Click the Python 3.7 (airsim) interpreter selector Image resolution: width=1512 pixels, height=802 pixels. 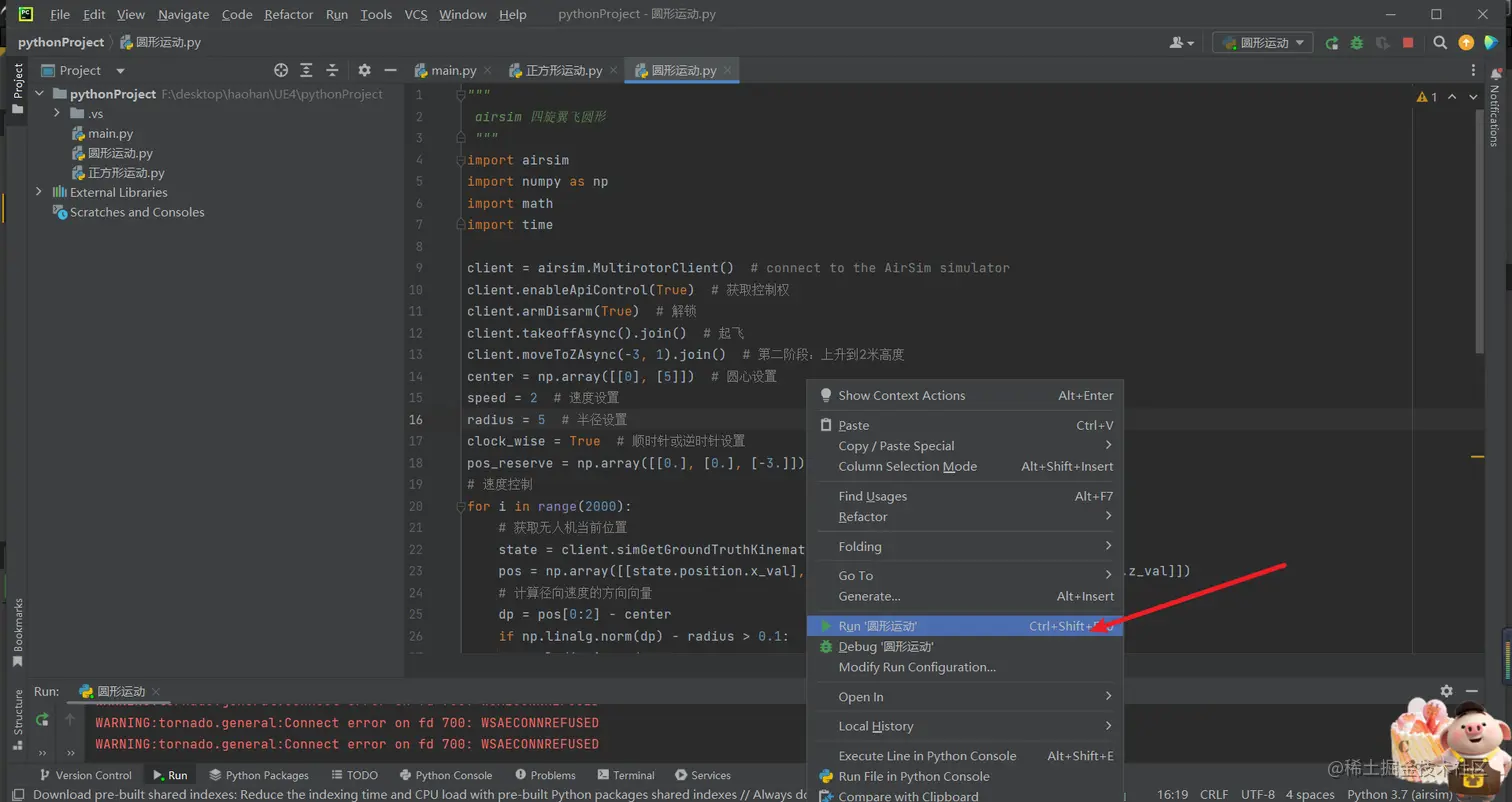click(1394, 794)
